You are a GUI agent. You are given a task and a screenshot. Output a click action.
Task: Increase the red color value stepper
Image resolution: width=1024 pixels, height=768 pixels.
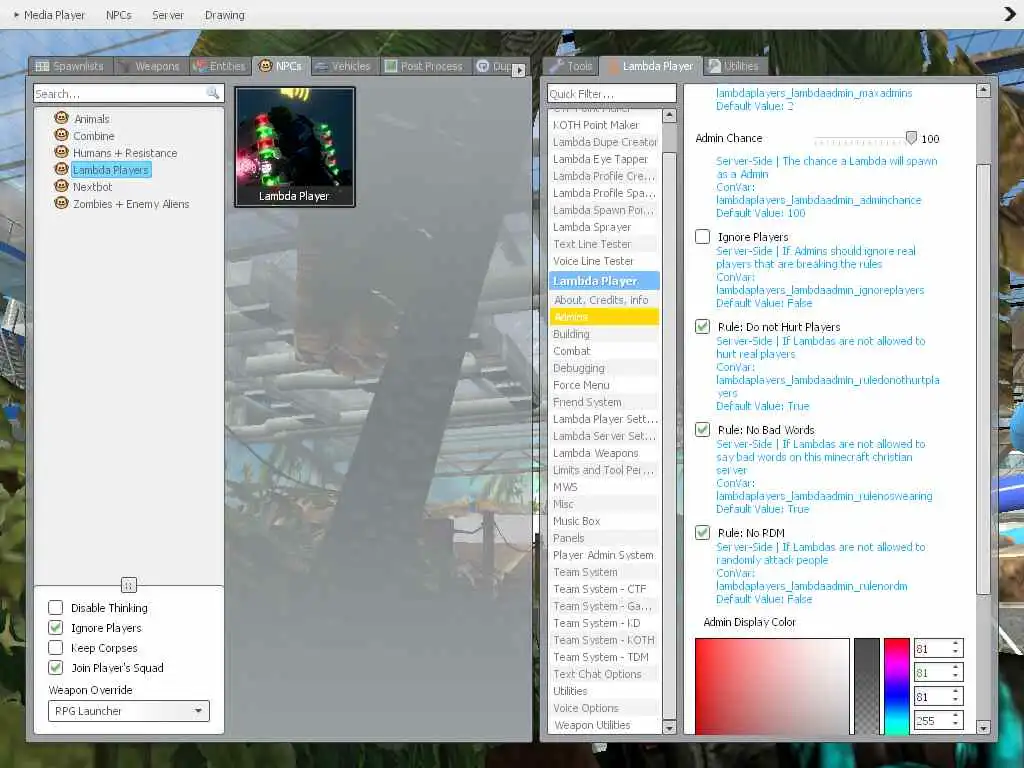point(955,643)
